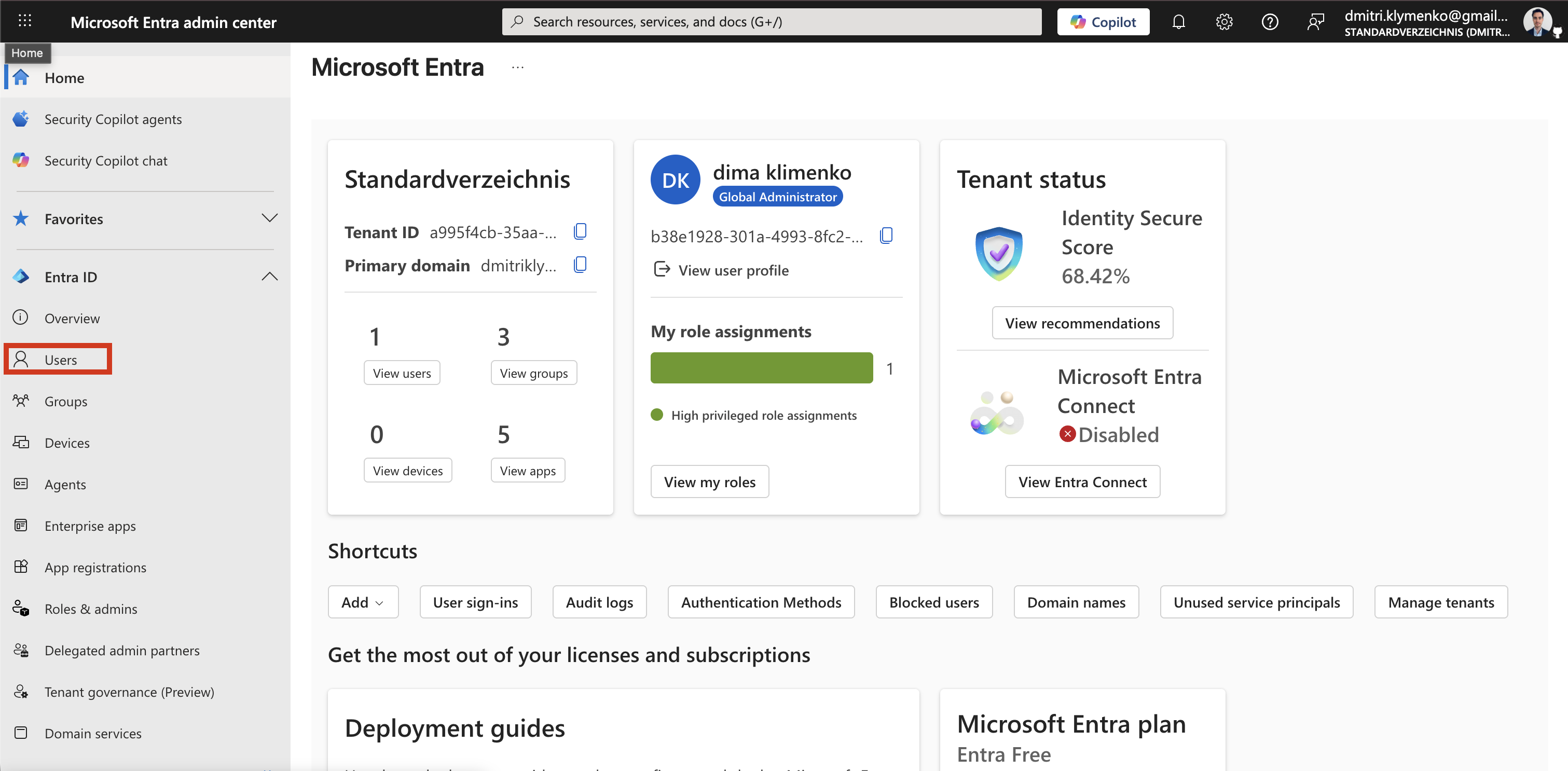Click the Security Copilot chat icon
The image size is (1568, 771).
[21, 160]
